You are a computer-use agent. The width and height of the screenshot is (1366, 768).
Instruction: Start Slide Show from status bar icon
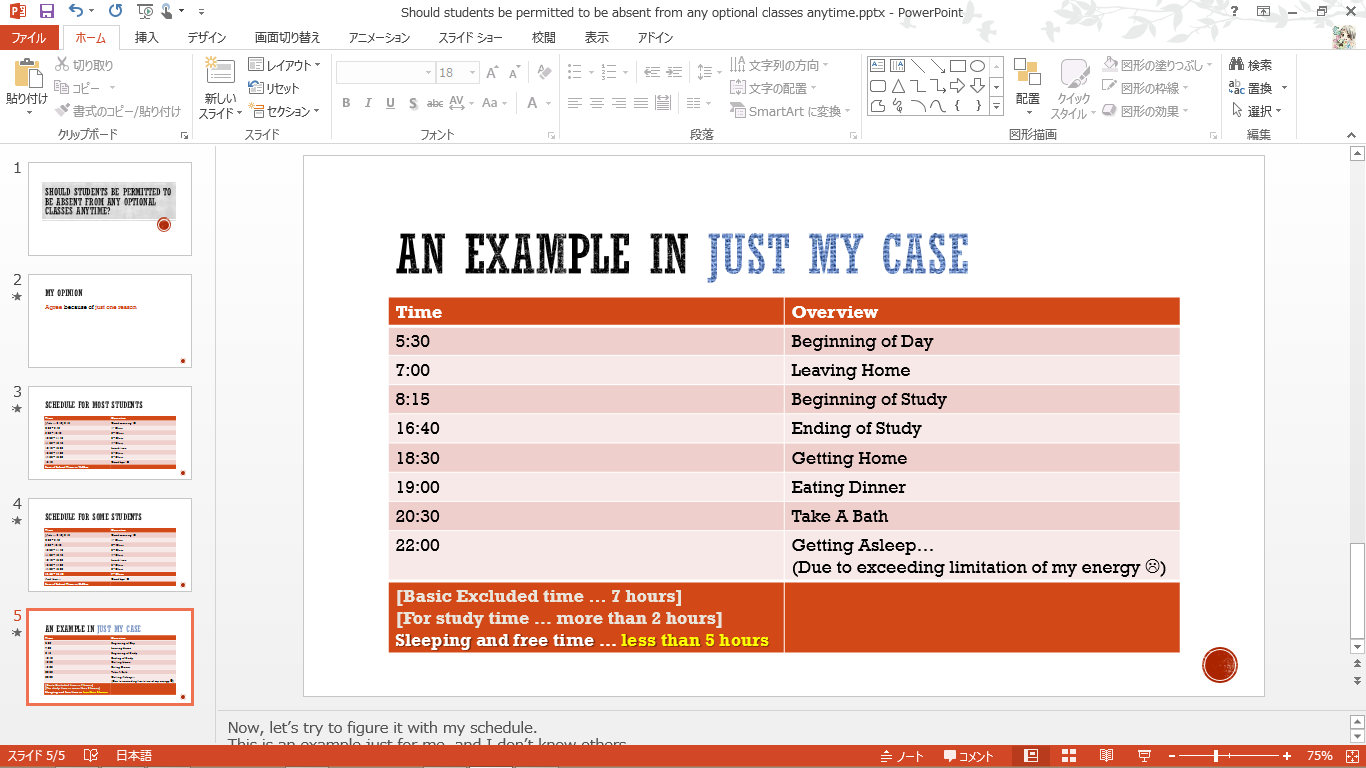[1144, 756]
